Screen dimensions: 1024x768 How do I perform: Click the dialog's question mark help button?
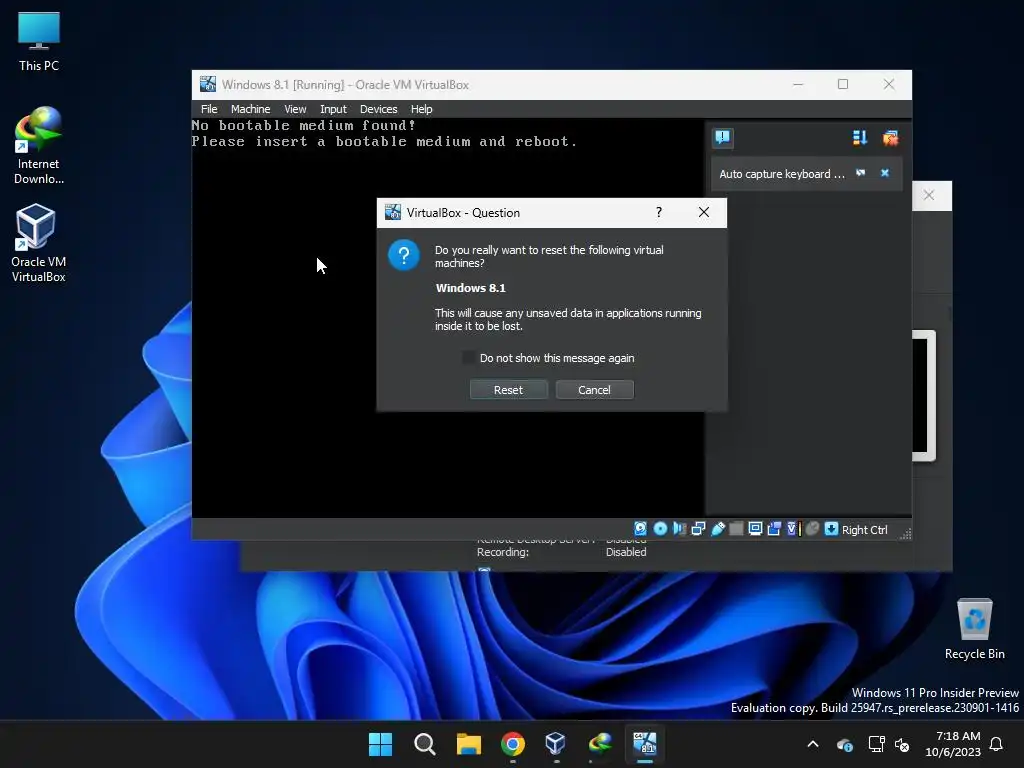coord(659,212)
